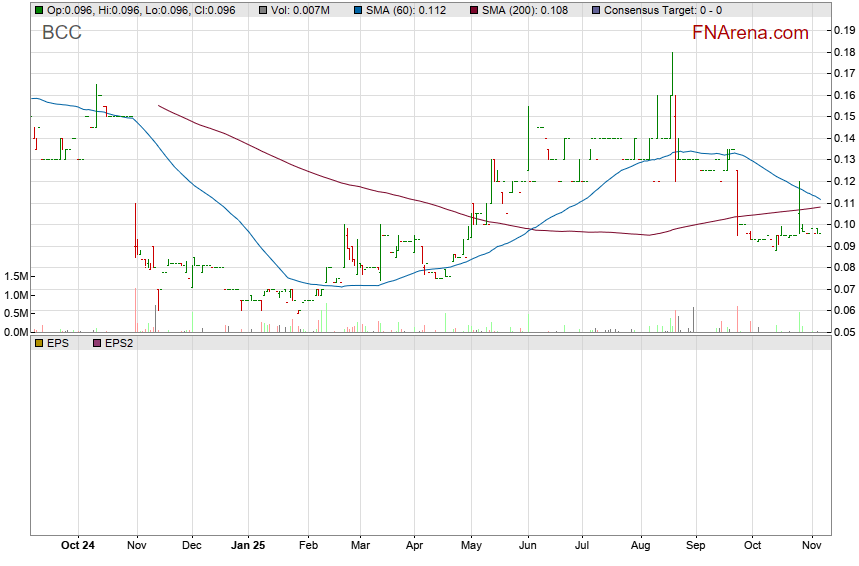Click the BCC ticker symbol label
859x566 pixels.
click(61, 32)
